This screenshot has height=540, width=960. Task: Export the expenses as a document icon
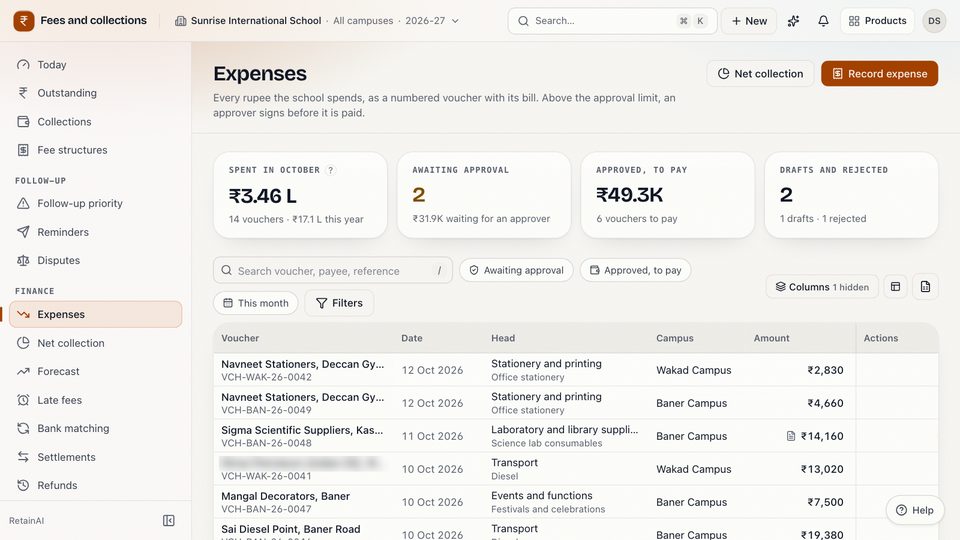click(x=925, y=287)
